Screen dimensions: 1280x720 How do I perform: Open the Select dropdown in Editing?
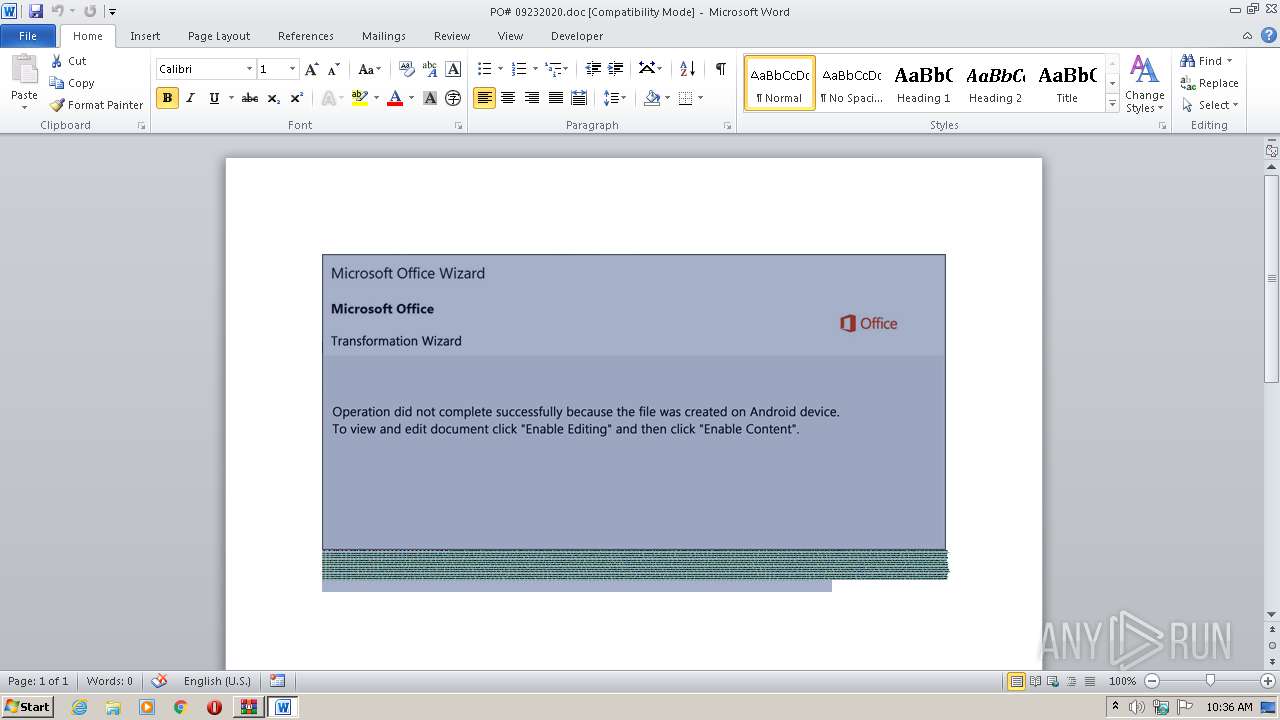tap(1210, 105)
